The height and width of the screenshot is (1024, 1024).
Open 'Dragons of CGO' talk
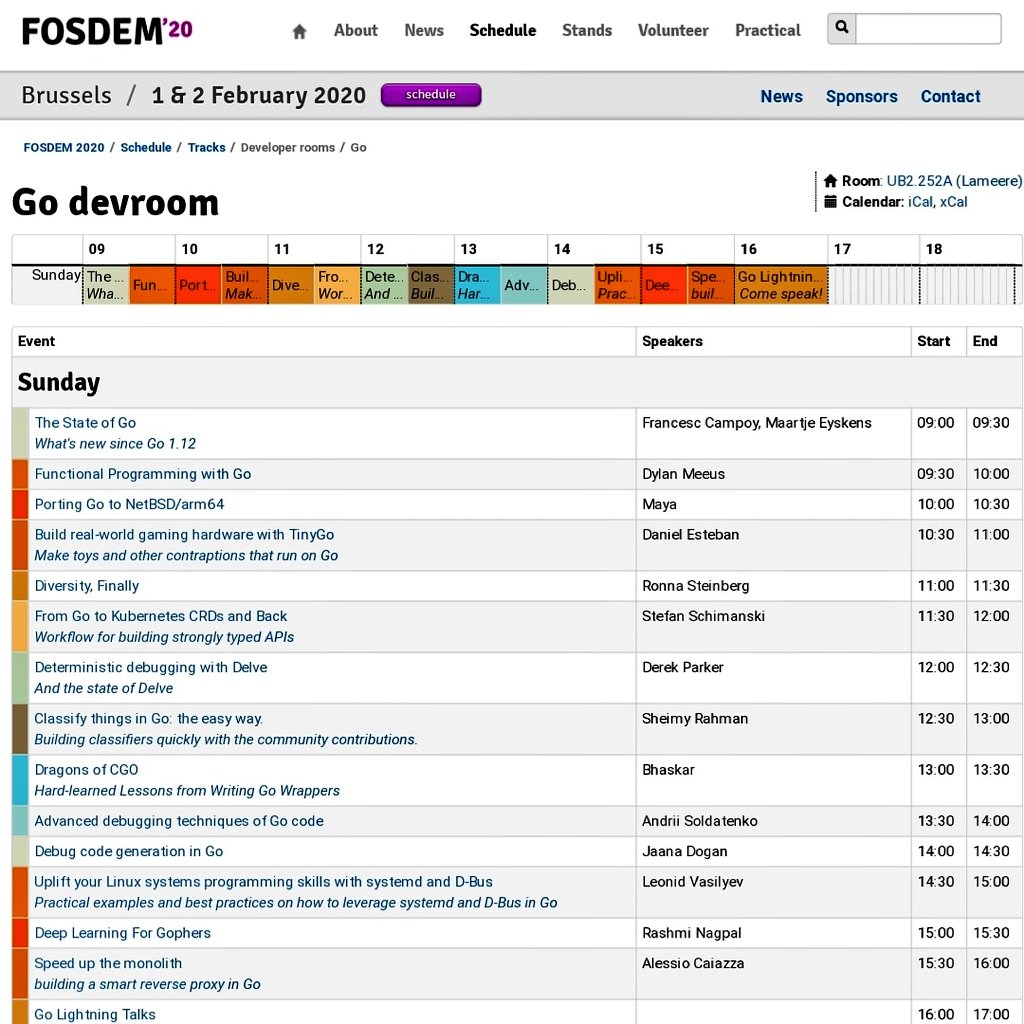[x=86, y=770]
